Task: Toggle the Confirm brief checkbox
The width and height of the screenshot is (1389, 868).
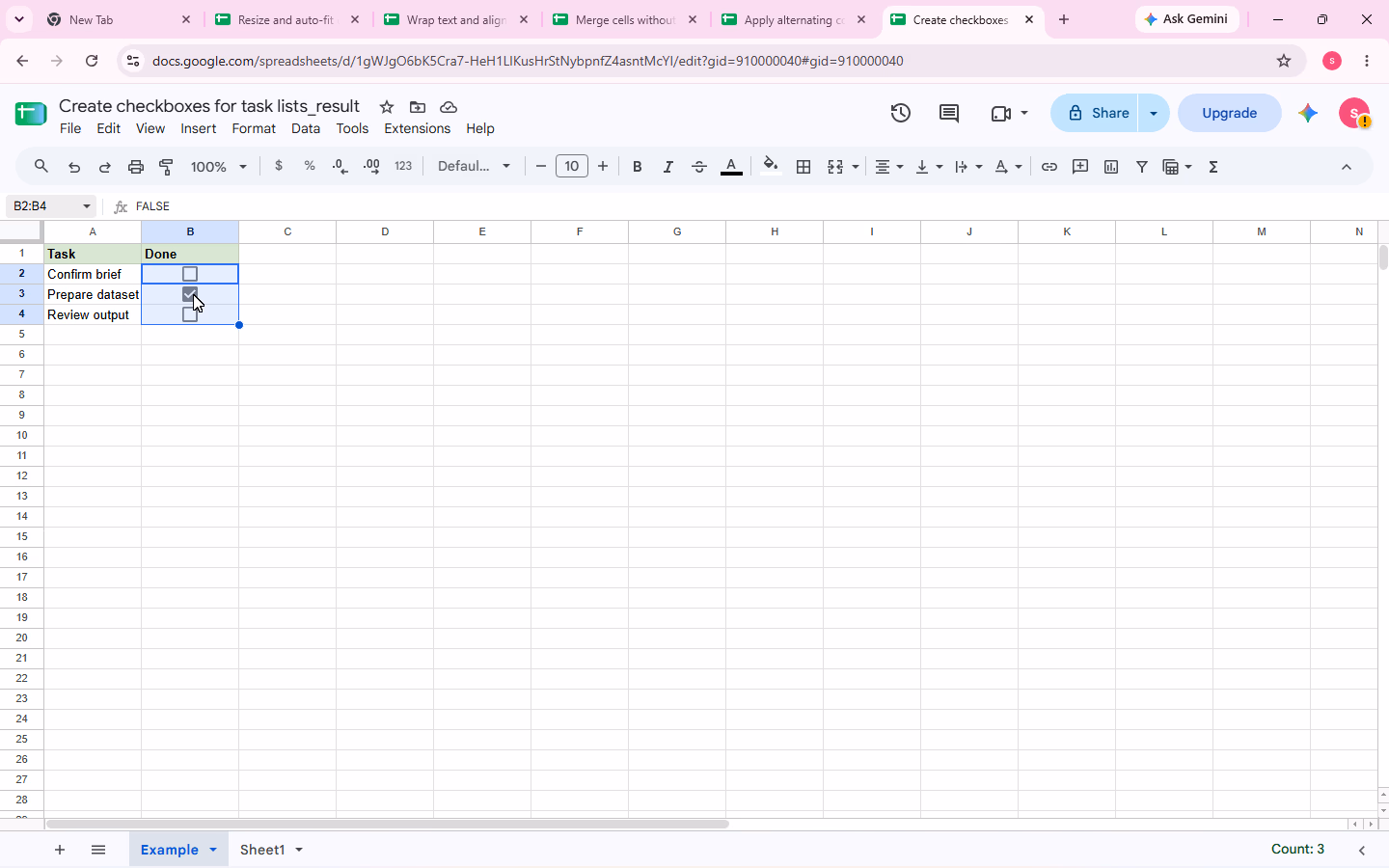Action: 190,275
